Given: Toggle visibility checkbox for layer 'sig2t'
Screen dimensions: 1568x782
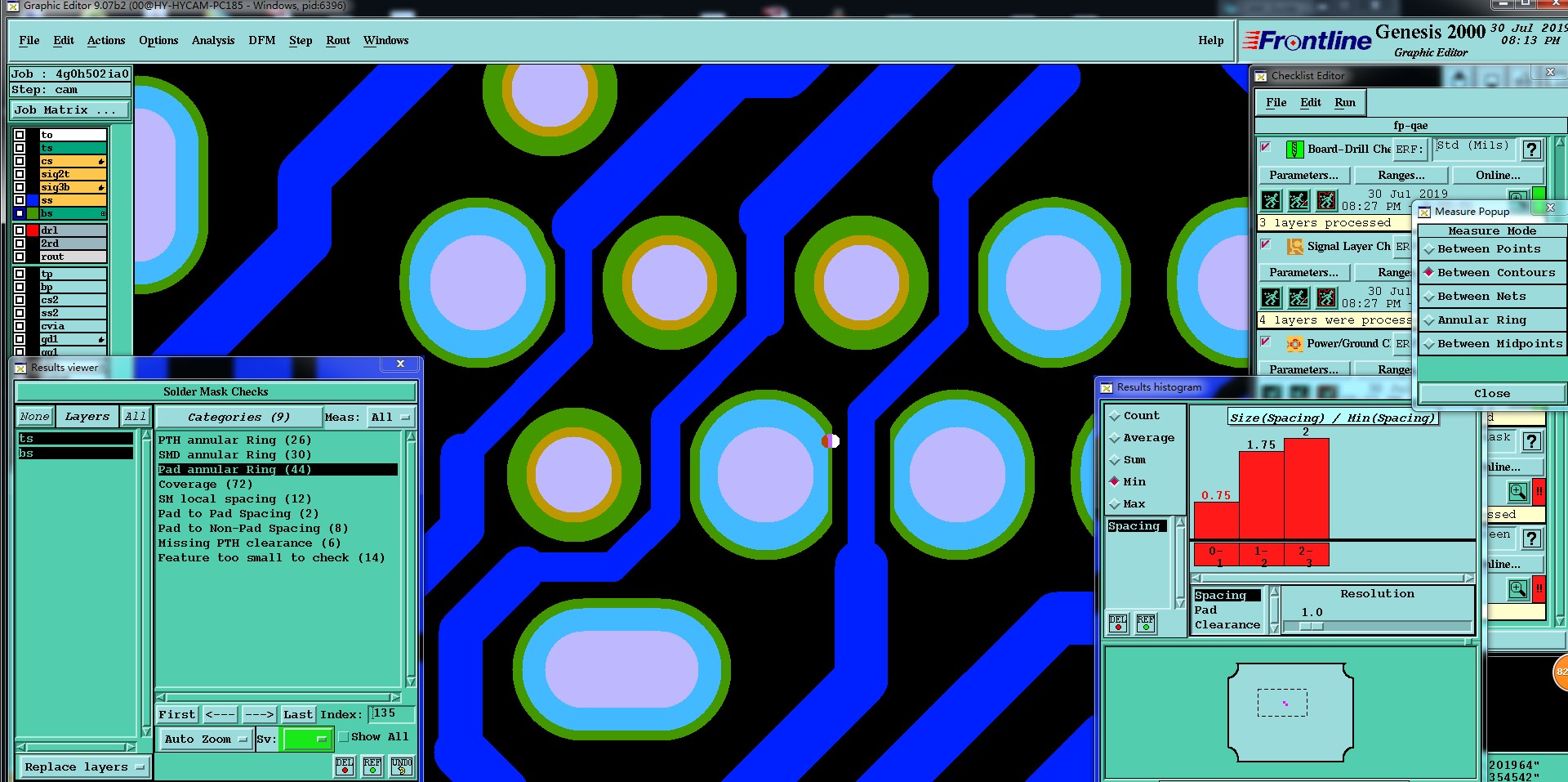Looking at the screenshot, I should pyautogui.click(x=20, y=174).
